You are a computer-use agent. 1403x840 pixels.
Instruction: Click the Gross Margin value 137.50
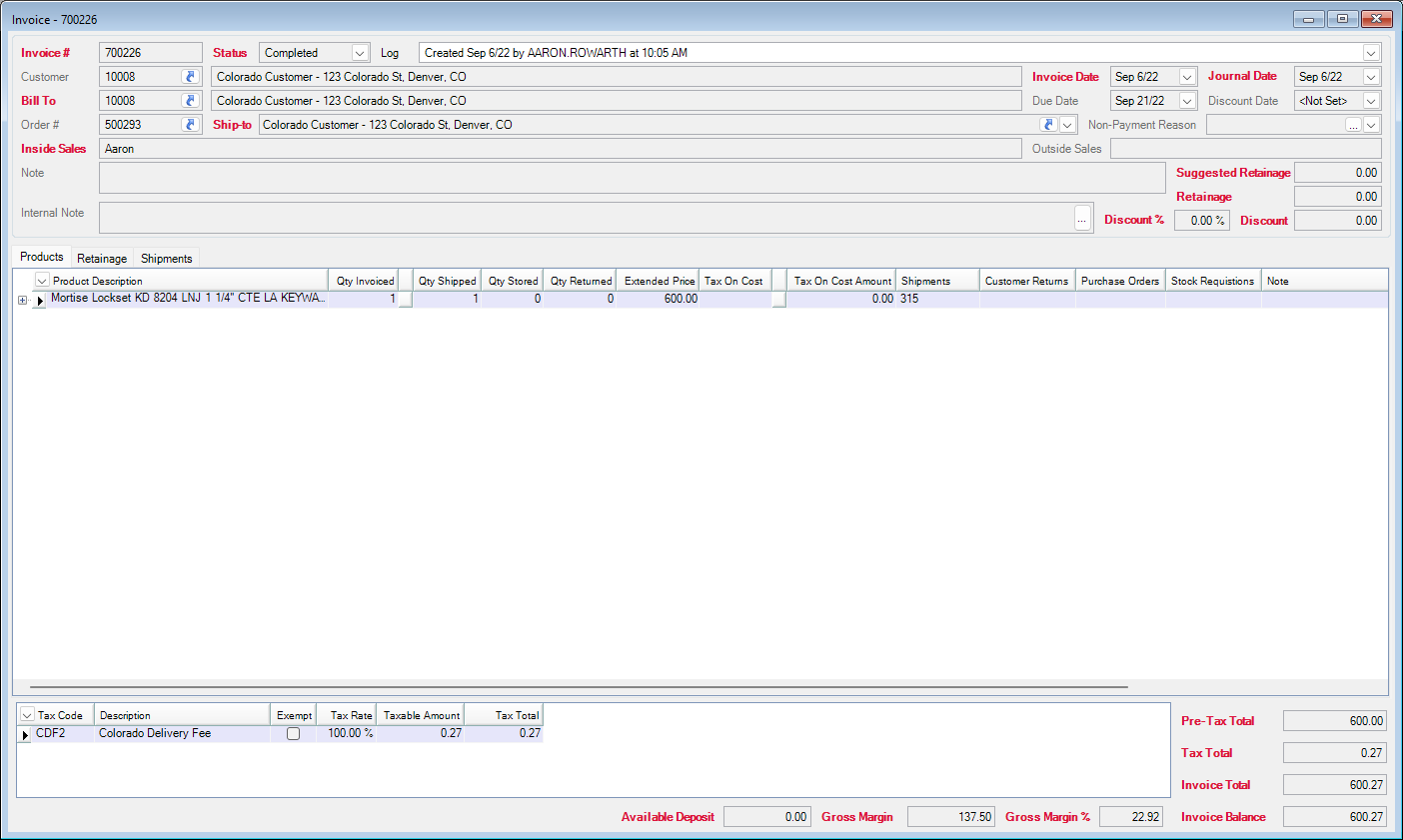951,817
